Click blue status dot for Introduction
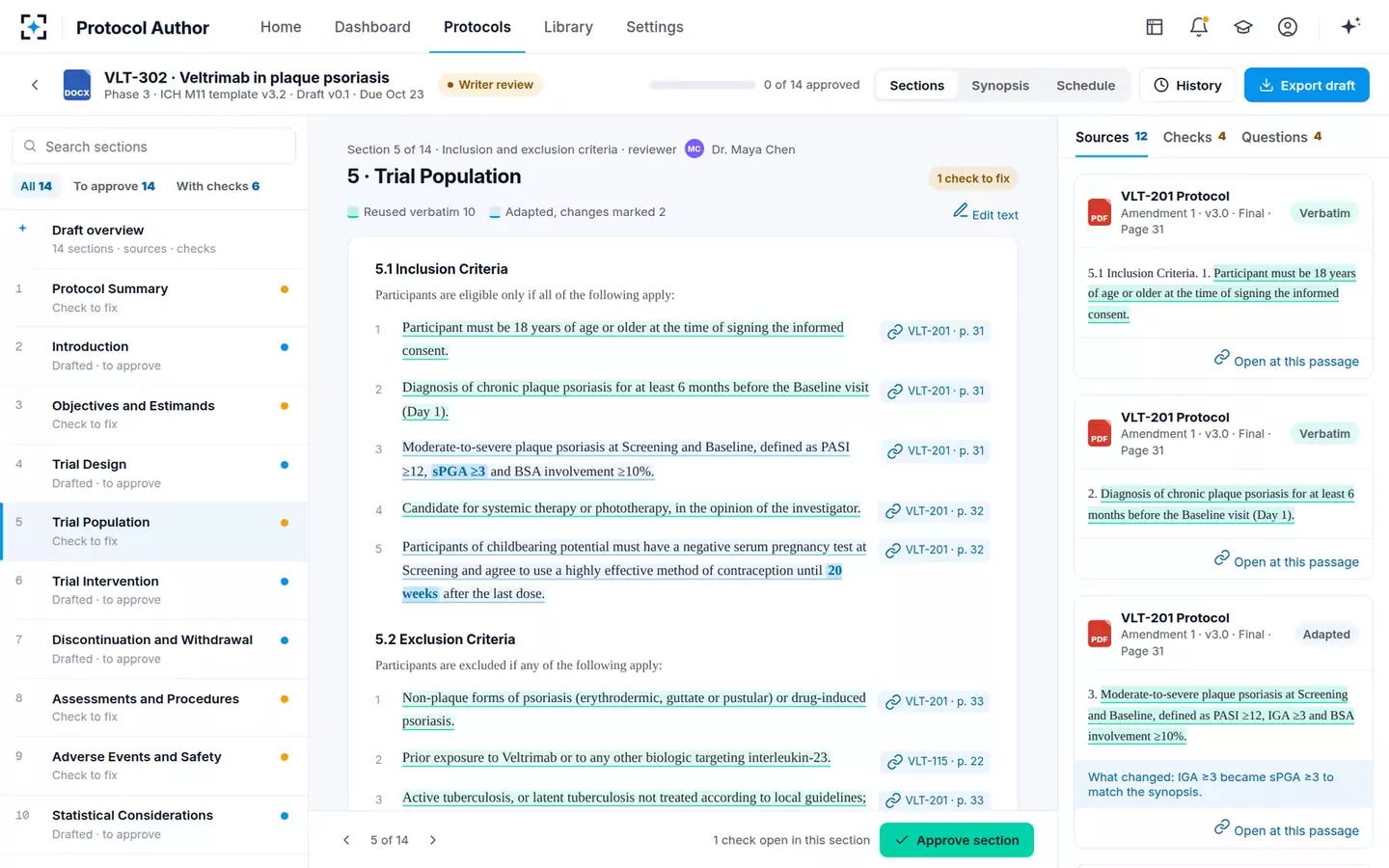The width and height of the screenshot is (1389, 868). click(x=285, y=347)
